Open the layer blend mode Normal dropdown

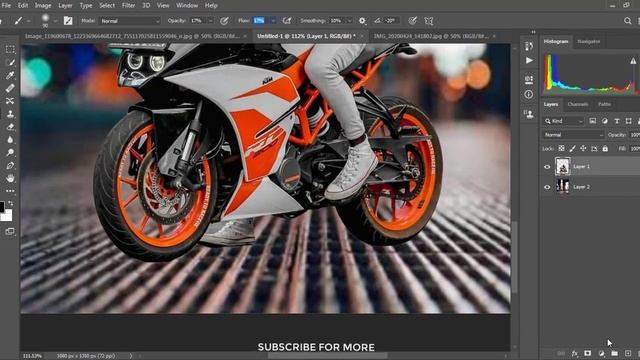[x=573, y=135]
